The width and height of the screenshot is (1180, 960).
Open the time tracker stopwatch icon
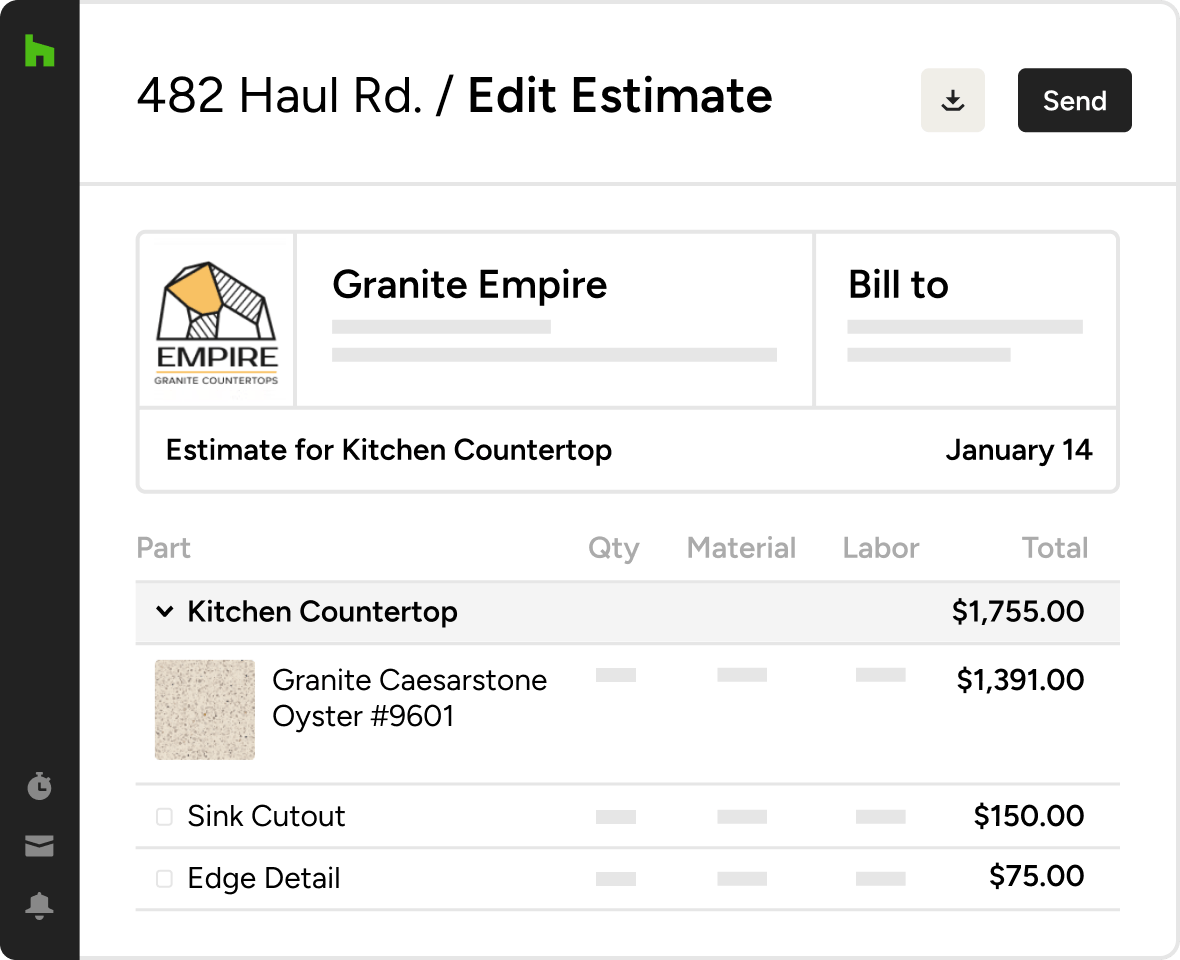click(x=39, y=787)
